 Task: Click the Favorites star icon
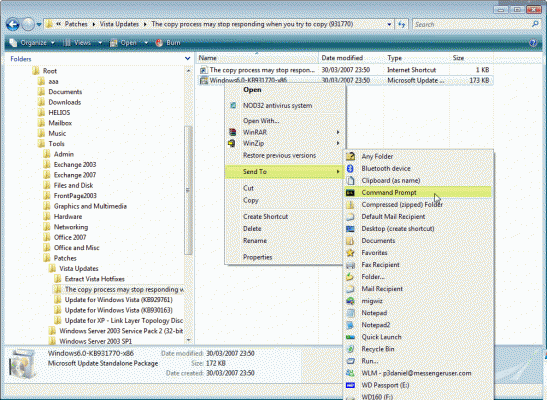coord(350,253)
